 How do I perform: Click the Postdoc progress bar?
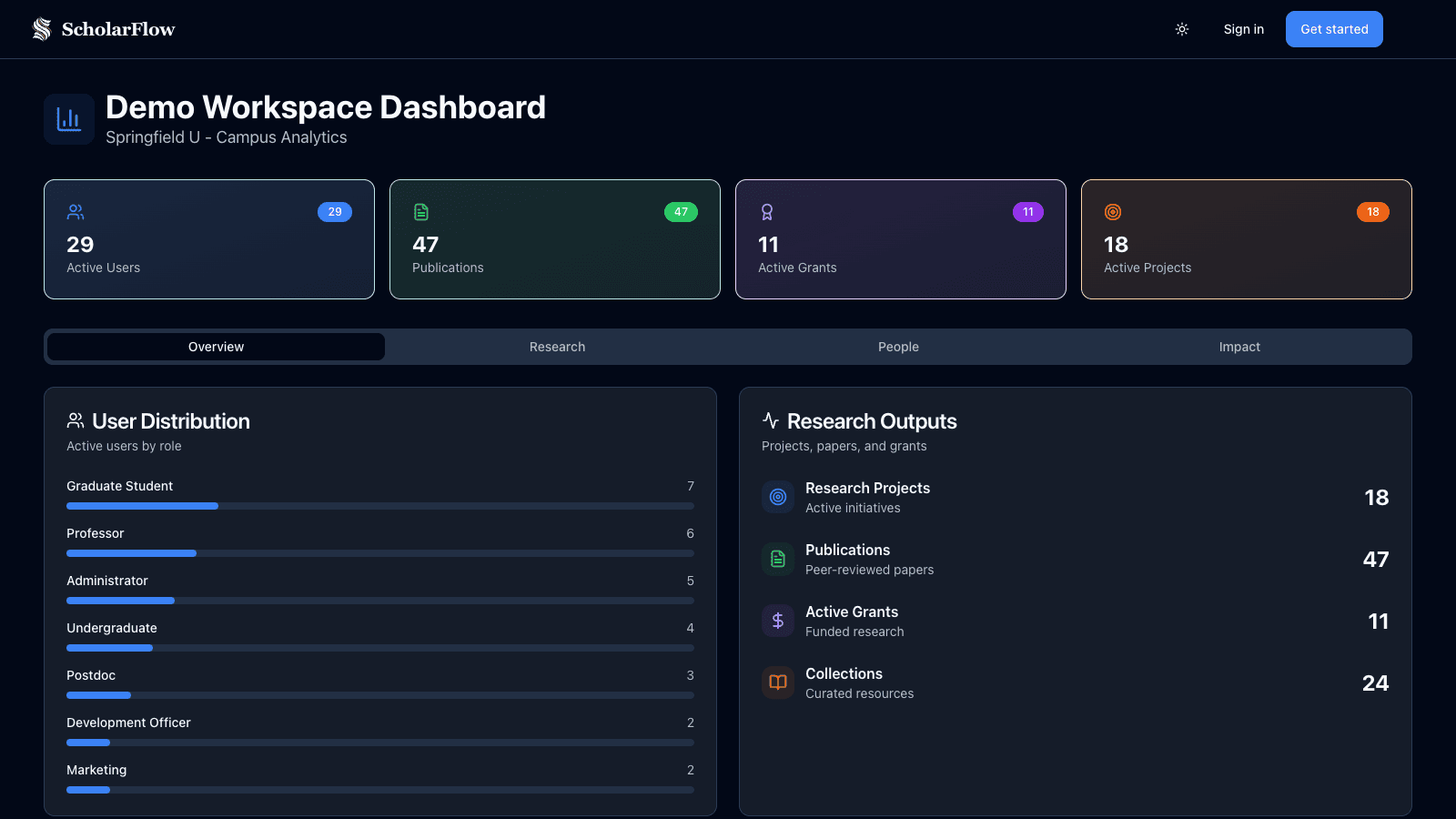point(380,695)
